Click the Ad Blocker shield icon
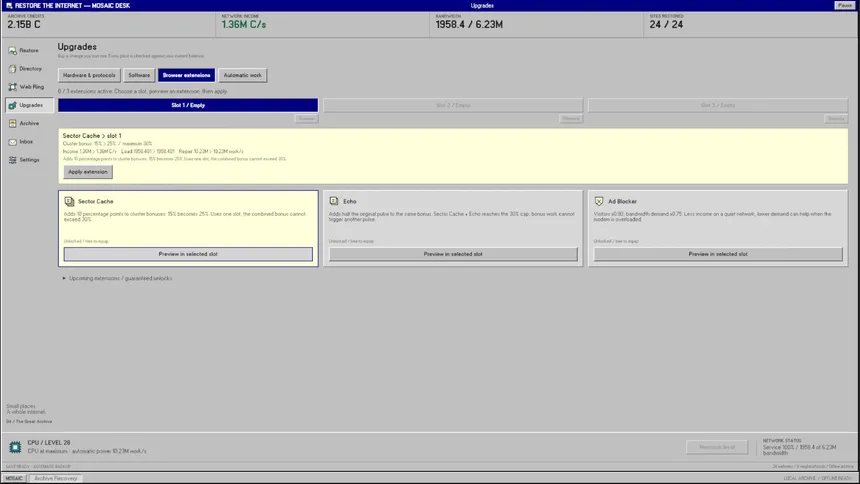This screenshot has height=484, width=860. (x=599, y=201)
